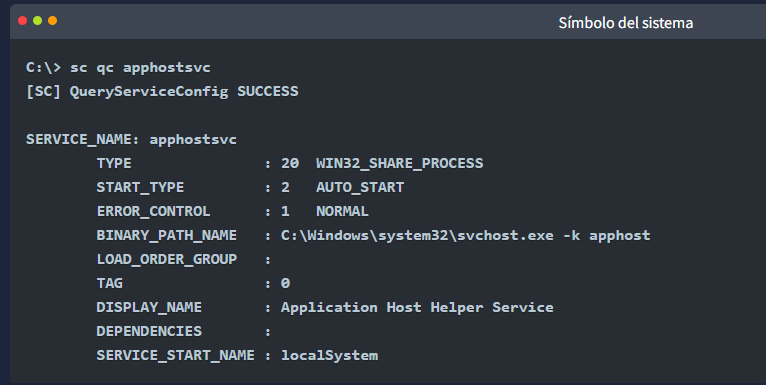766x385 pixels.
Task: Click the 'TAG' field label
Action: [109, 283]
